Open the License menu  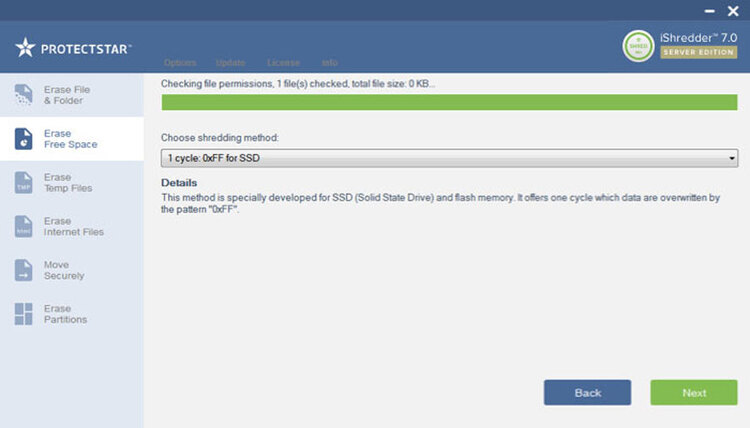(x=283, y=63)
